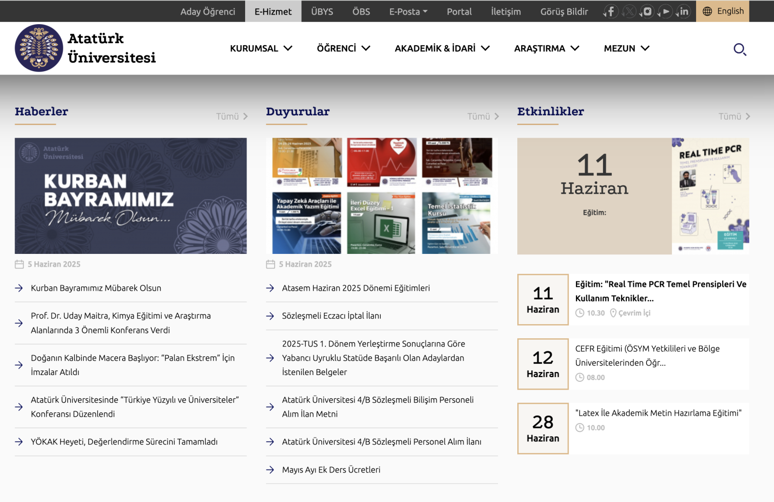Click the Etkinlikler section heading

550,112
